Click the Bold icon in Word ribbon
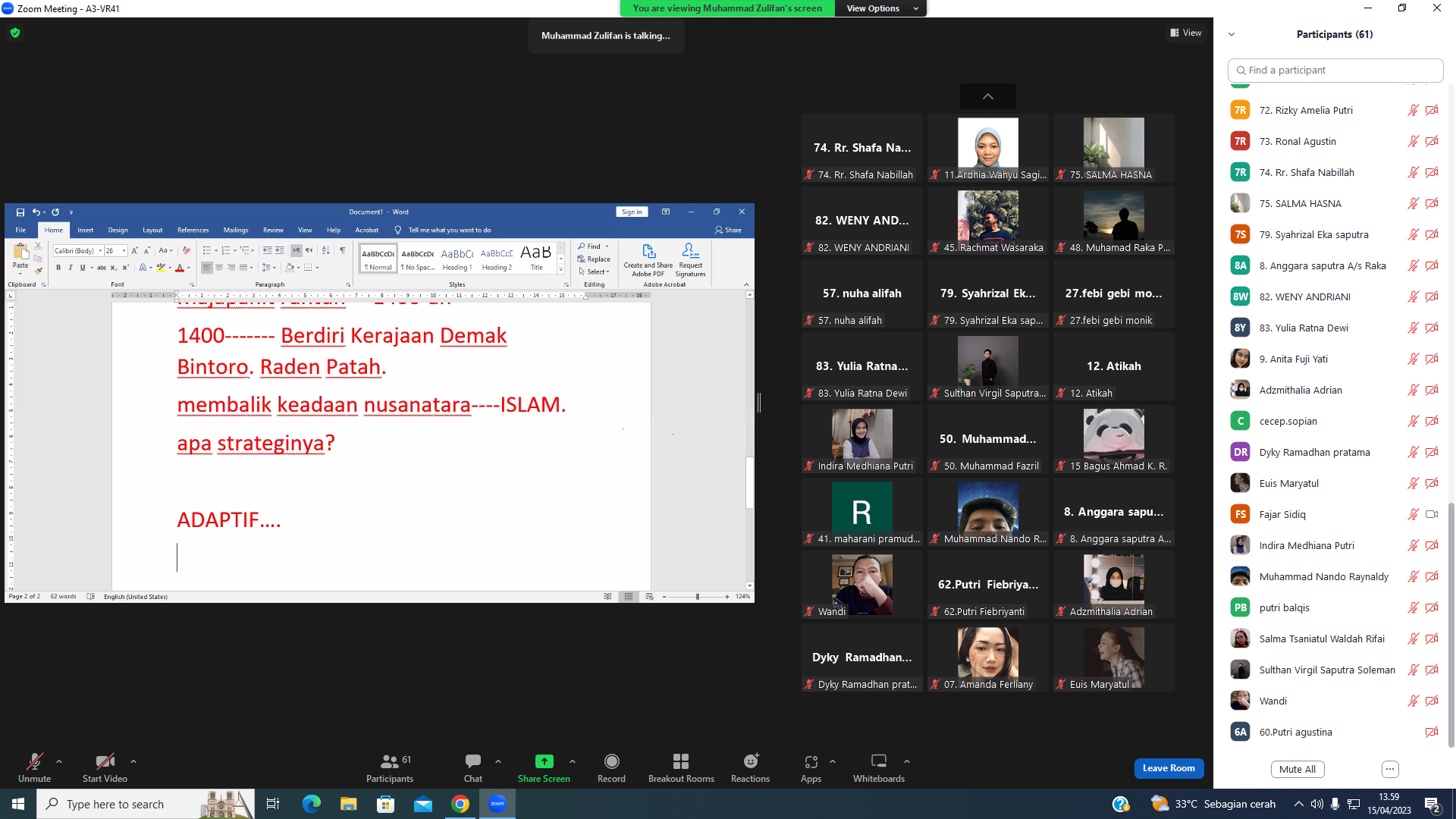1456x819 pixels. click(x=58, y=268)
